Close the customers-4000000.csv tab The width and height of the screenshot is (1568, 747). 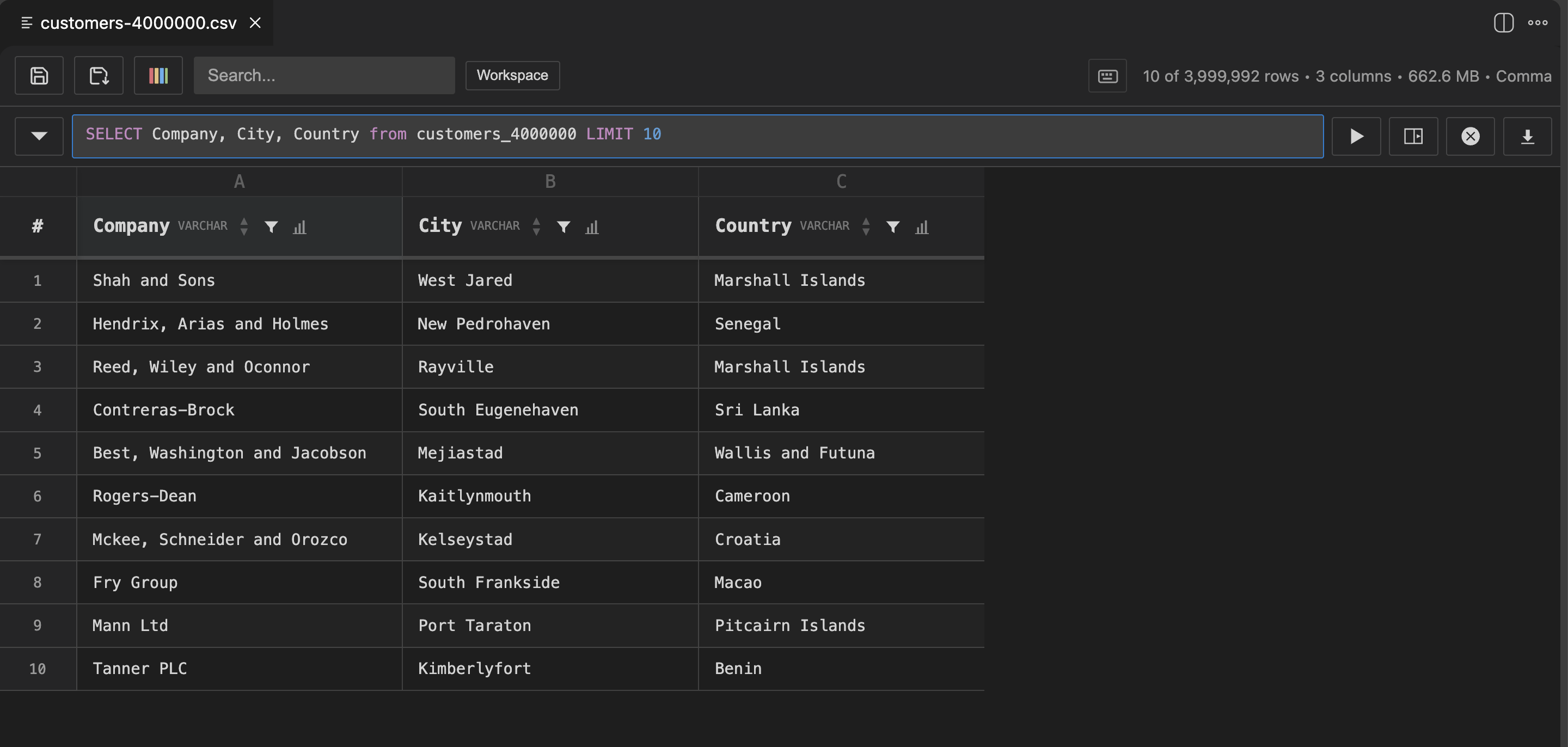tap(255, 22)
